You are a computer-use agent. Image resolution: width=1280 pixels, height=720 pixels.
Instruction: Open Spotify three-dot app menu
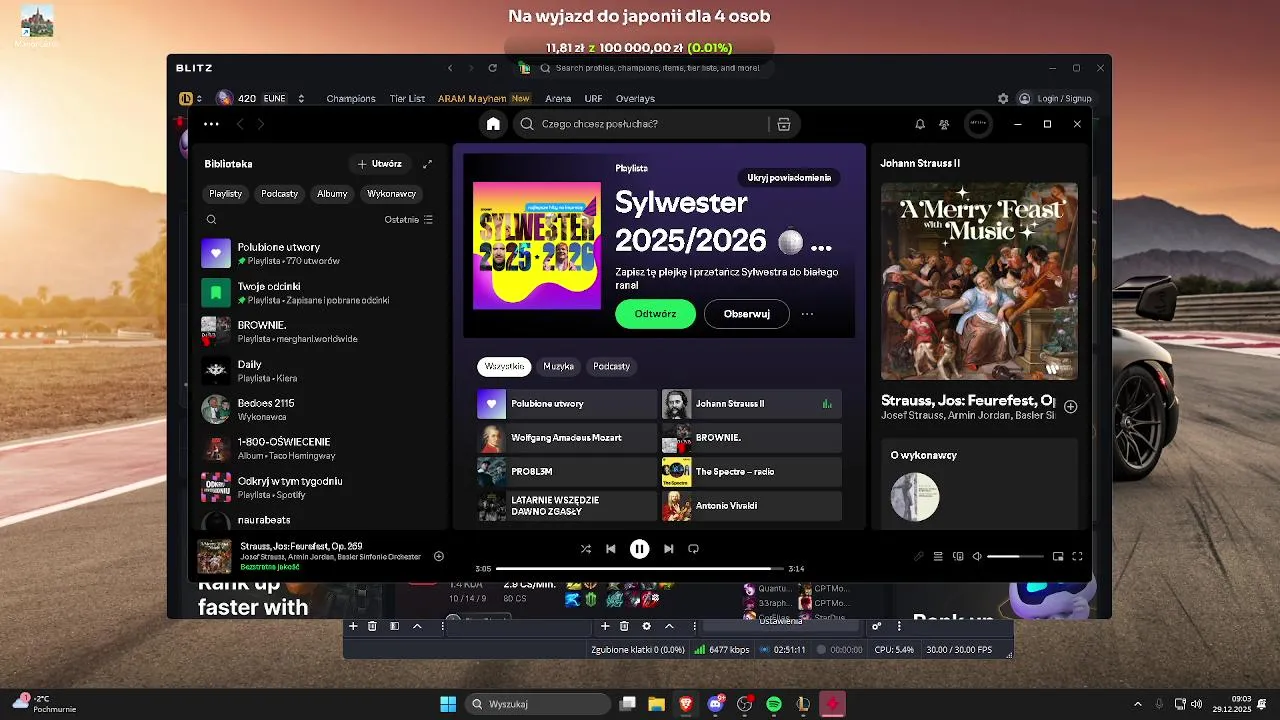coord(211,124)
